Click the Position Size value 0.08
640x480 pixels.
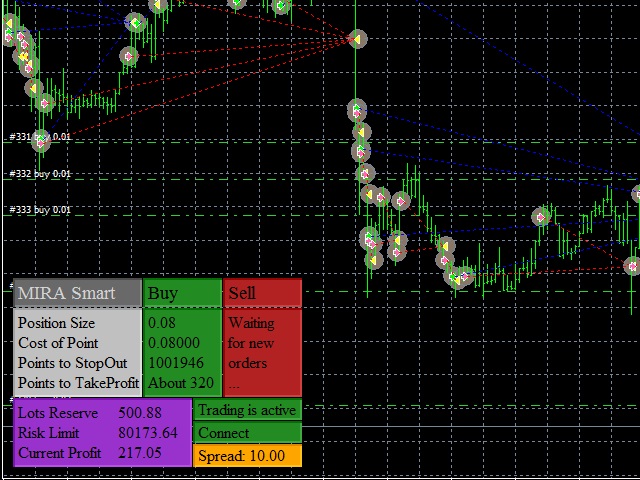(x=161, y=323)
